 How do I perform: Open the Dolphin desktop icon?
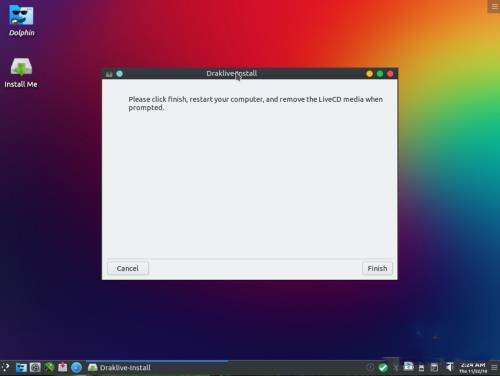(21, 20)
